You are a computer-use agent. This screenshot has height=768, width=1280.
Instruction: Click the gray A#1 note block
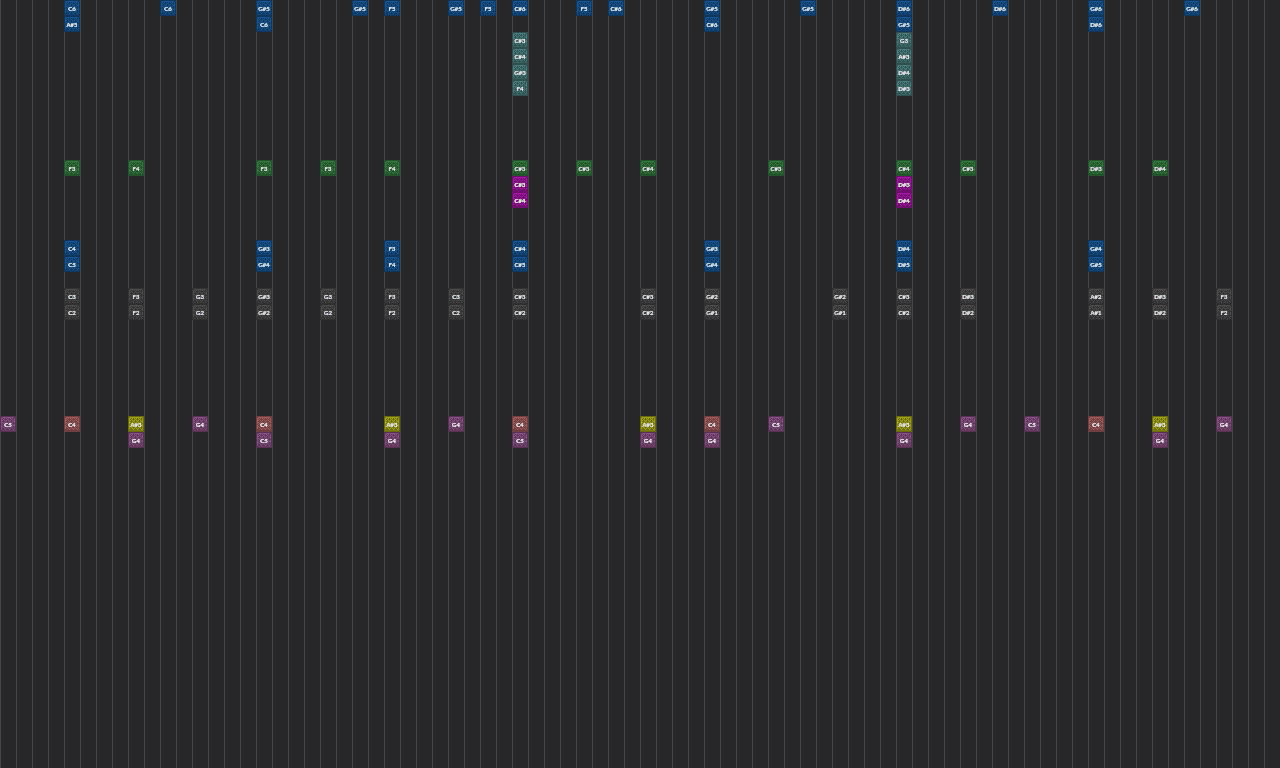tap(1096, 313)
